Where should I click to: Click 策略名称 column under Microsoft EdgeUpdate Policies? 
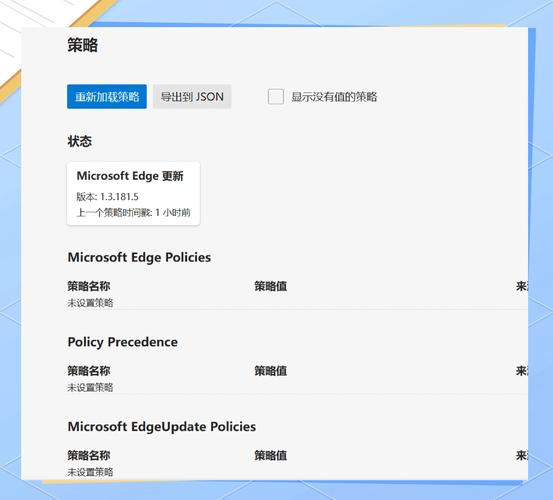(89, 455)
